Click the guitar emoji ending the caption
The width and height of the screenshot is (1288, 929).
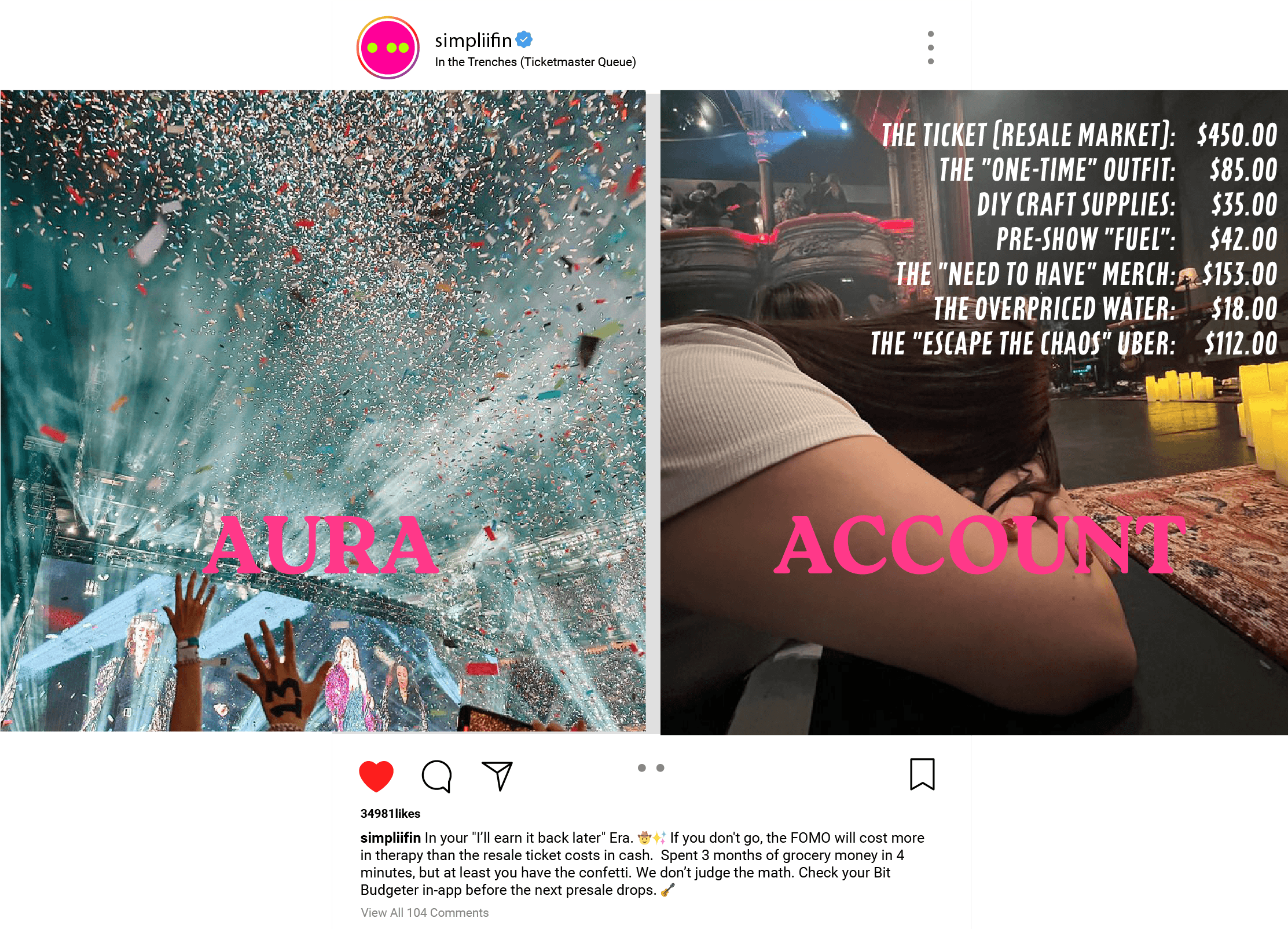[667, 890]
